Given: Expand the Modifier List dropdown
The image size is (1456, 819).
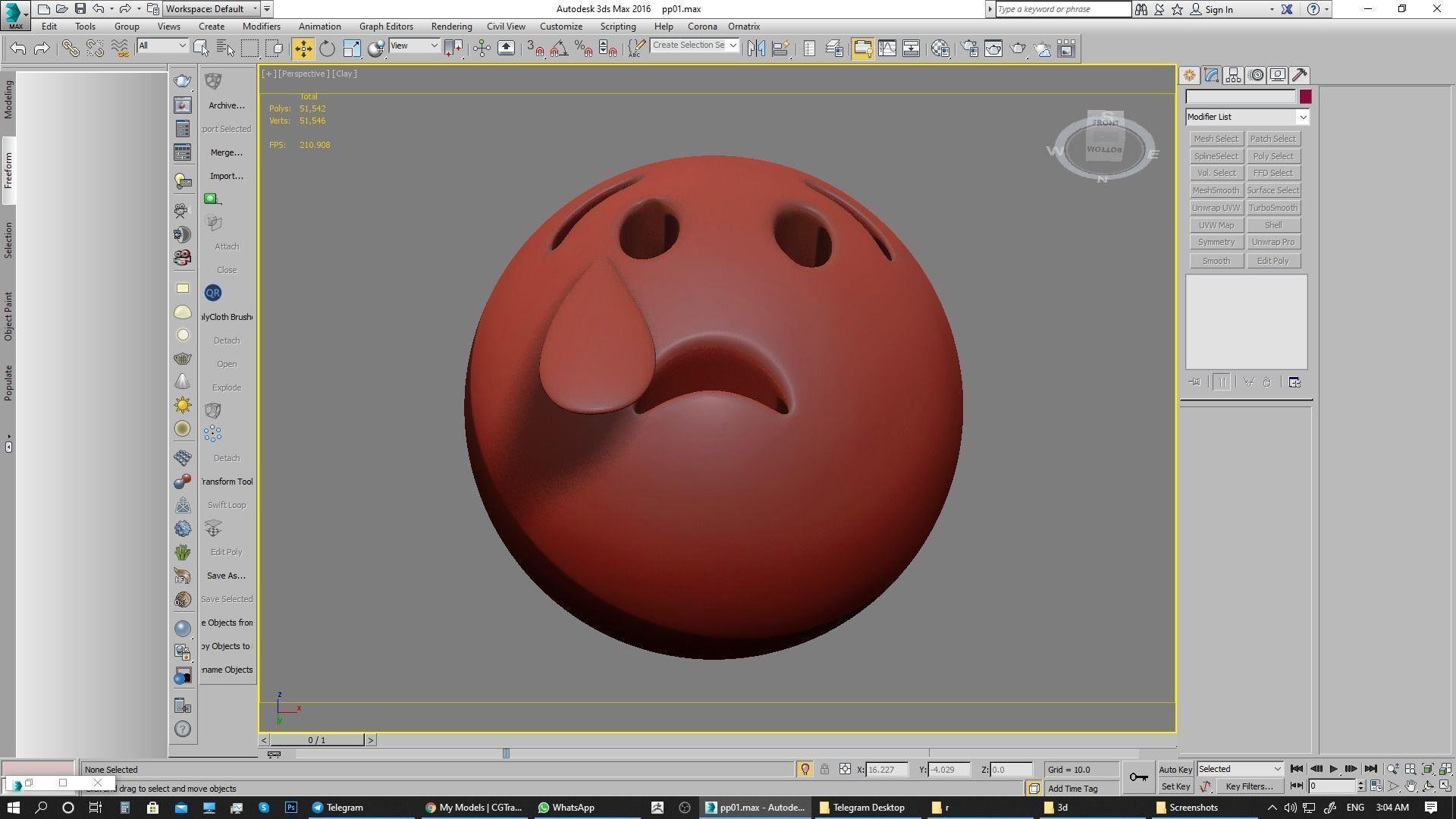Looking at the screenshot, I should 1303,117.
